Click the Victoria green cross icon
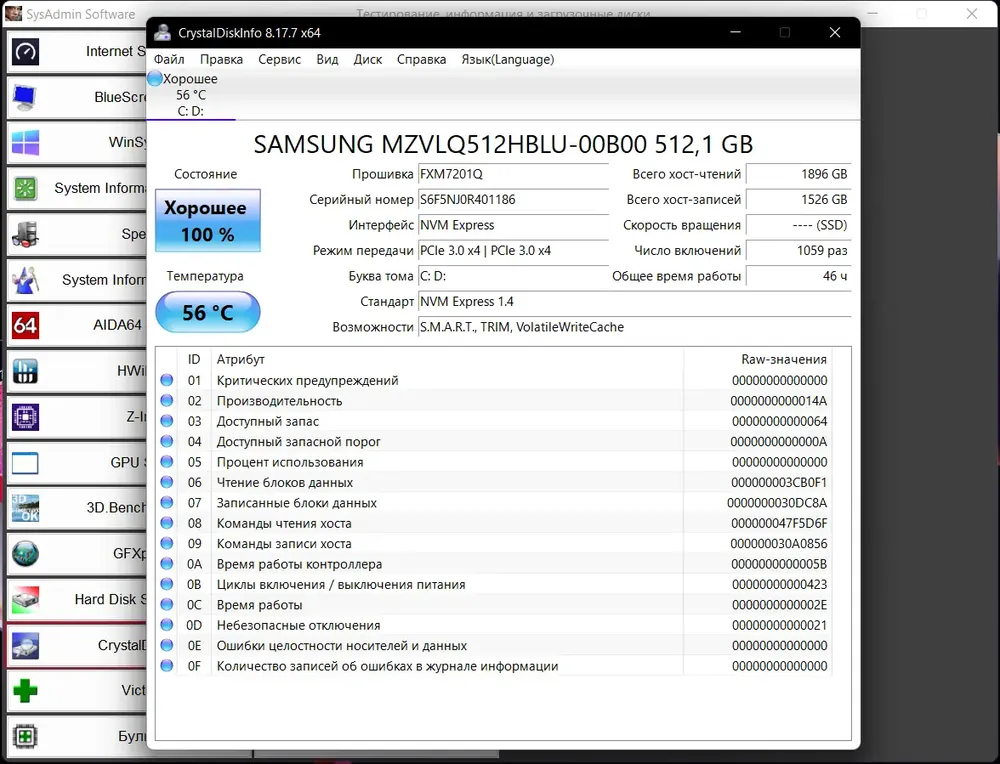 (25, 691)
